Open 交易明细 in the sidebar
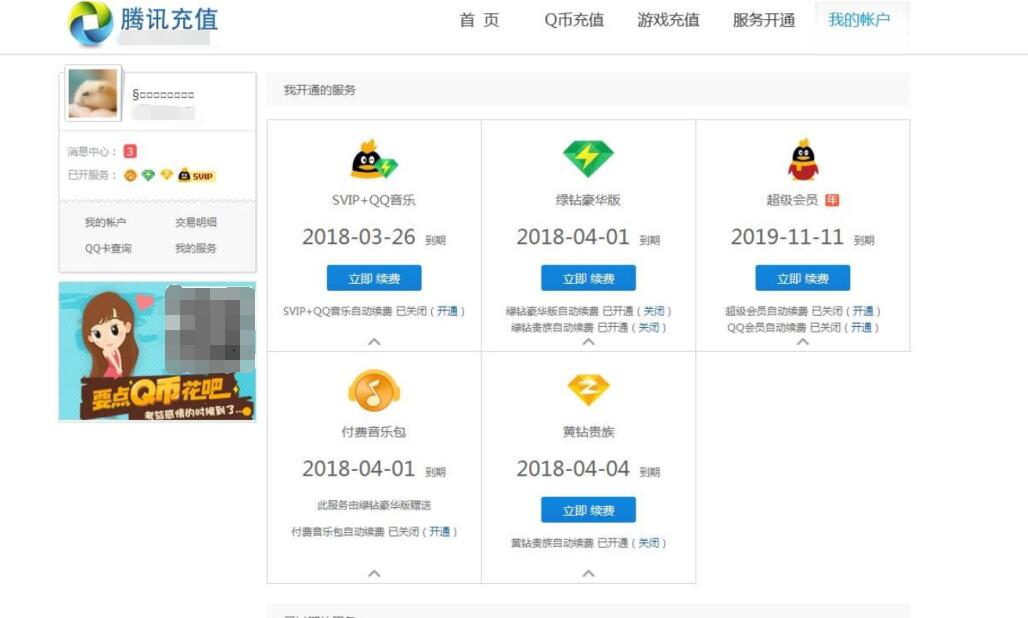 coord(195,222)
